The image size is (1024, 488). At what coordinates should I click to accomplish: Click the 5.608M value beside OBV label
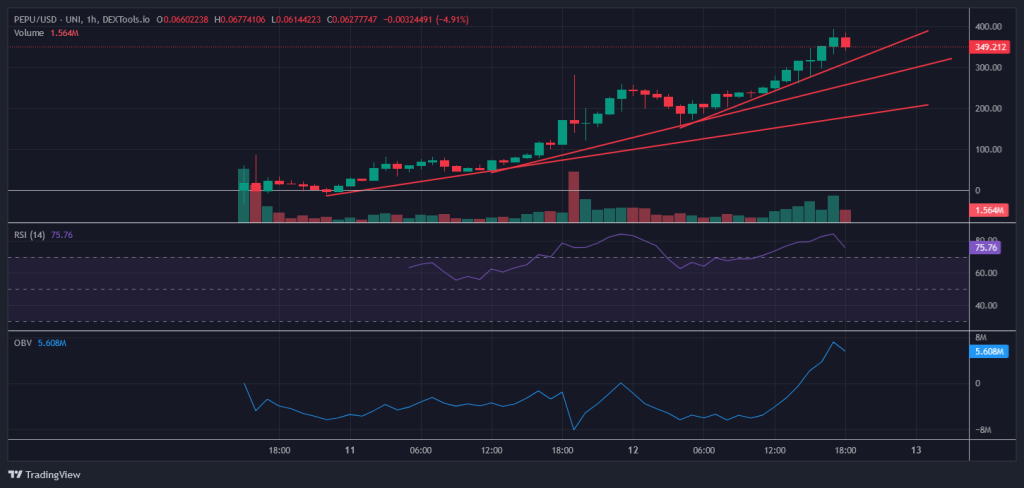(52, 342)
